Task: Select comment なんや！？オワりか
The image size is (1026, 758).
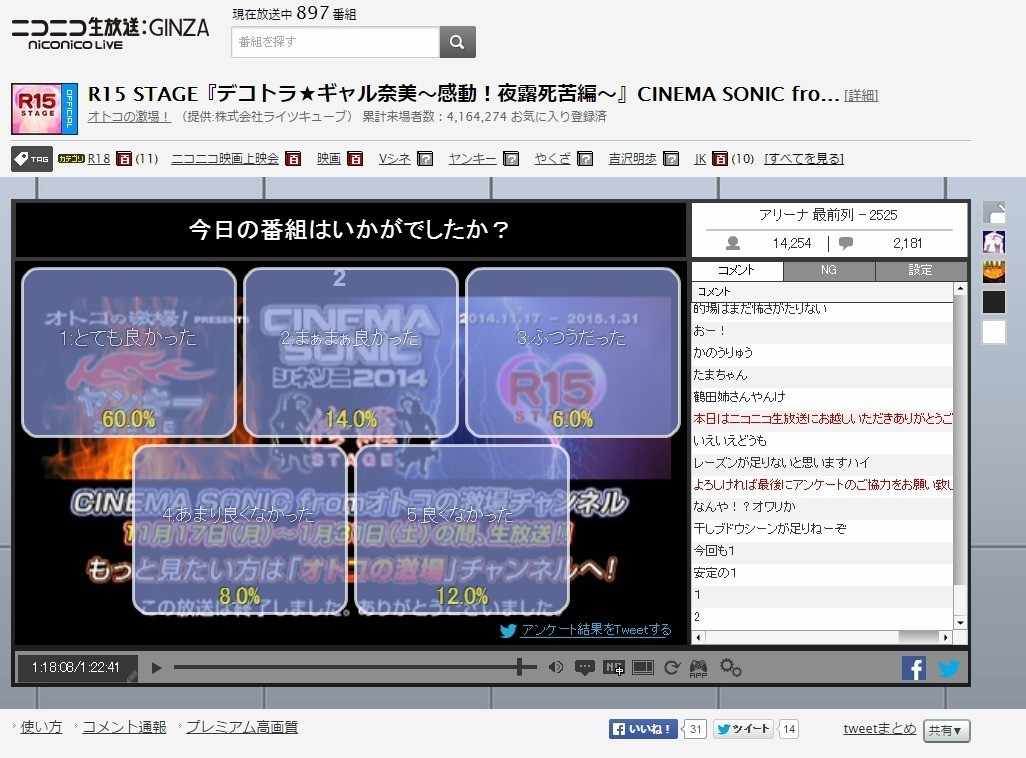Action: pyautogui.click(x=823, y=507)
